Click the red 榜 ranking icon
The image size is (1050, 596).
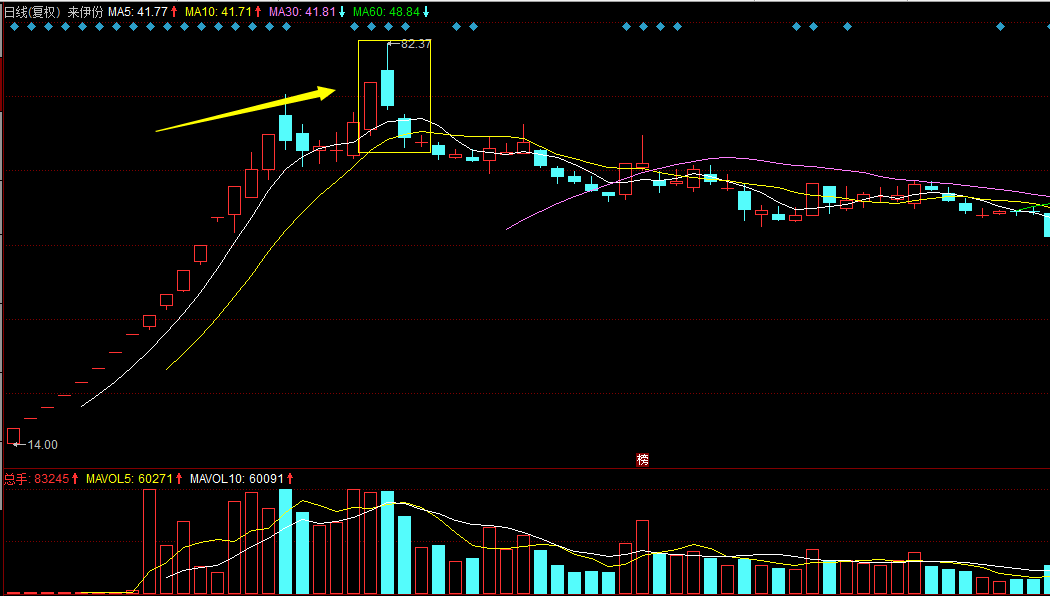pyautogui.click(x=642, y=460)
